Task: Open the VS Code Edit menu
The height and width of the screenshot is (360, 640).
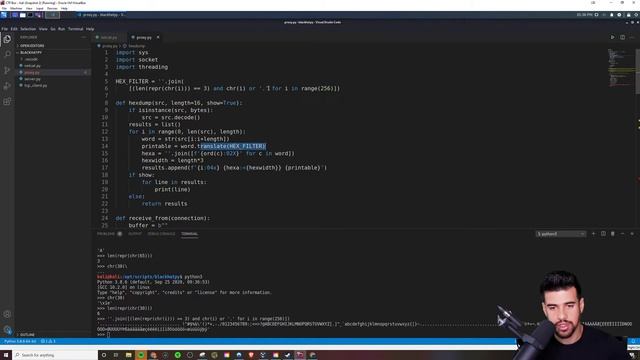Action: (x=14, y=29)
